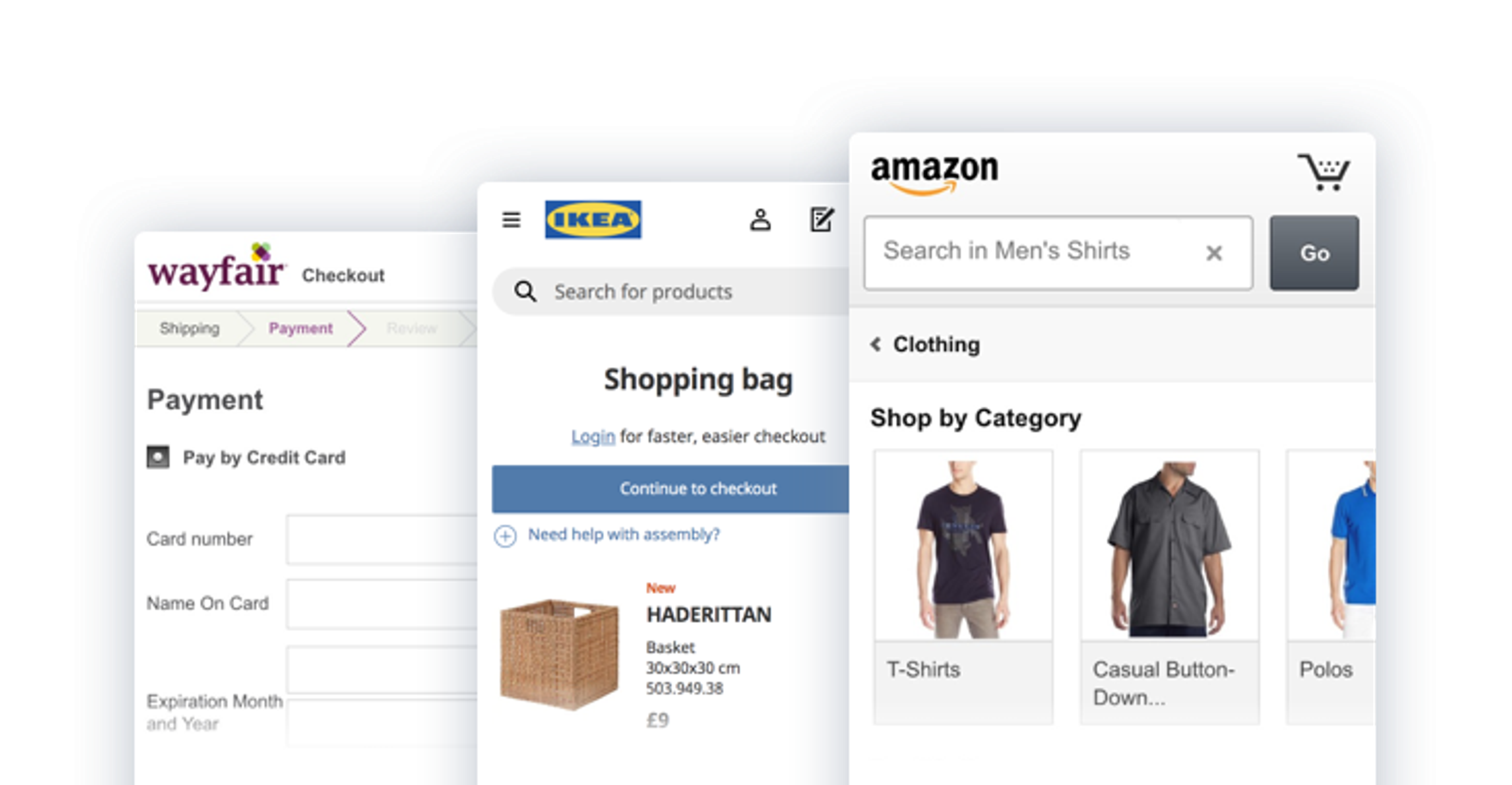Click the Amazon logo
This screenshot has width=1512, height=785.
click(934, 174)
